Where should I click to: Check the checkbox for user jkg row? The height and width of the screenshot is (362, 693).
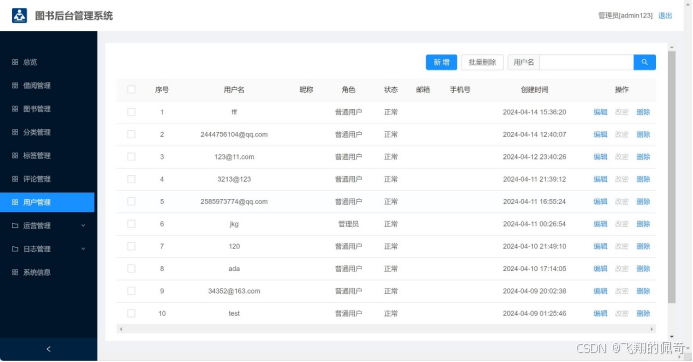click(x=131, y=224)
